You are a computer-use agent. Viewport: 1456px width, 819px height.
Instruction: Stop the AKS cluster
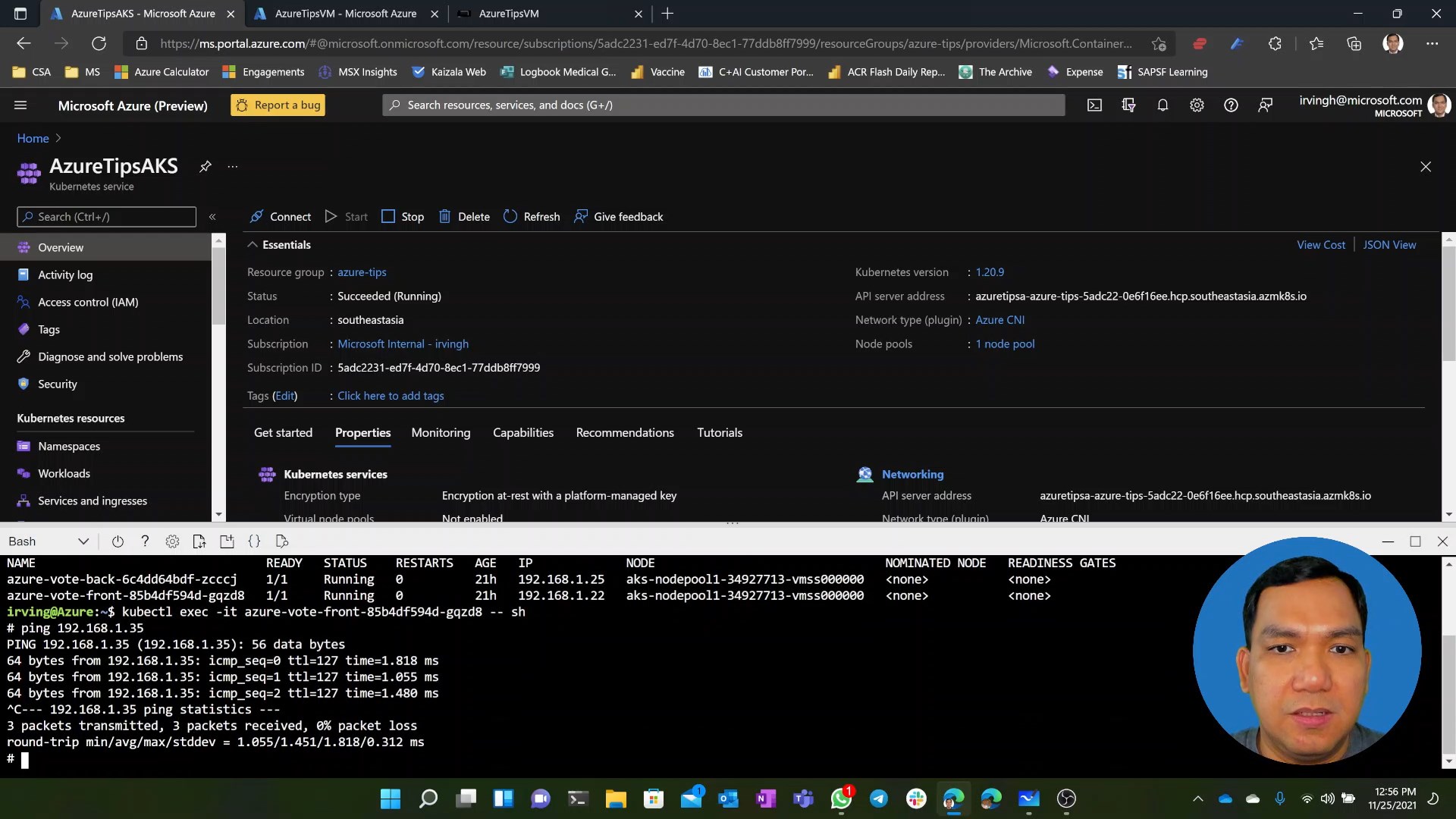coord(403,217)
